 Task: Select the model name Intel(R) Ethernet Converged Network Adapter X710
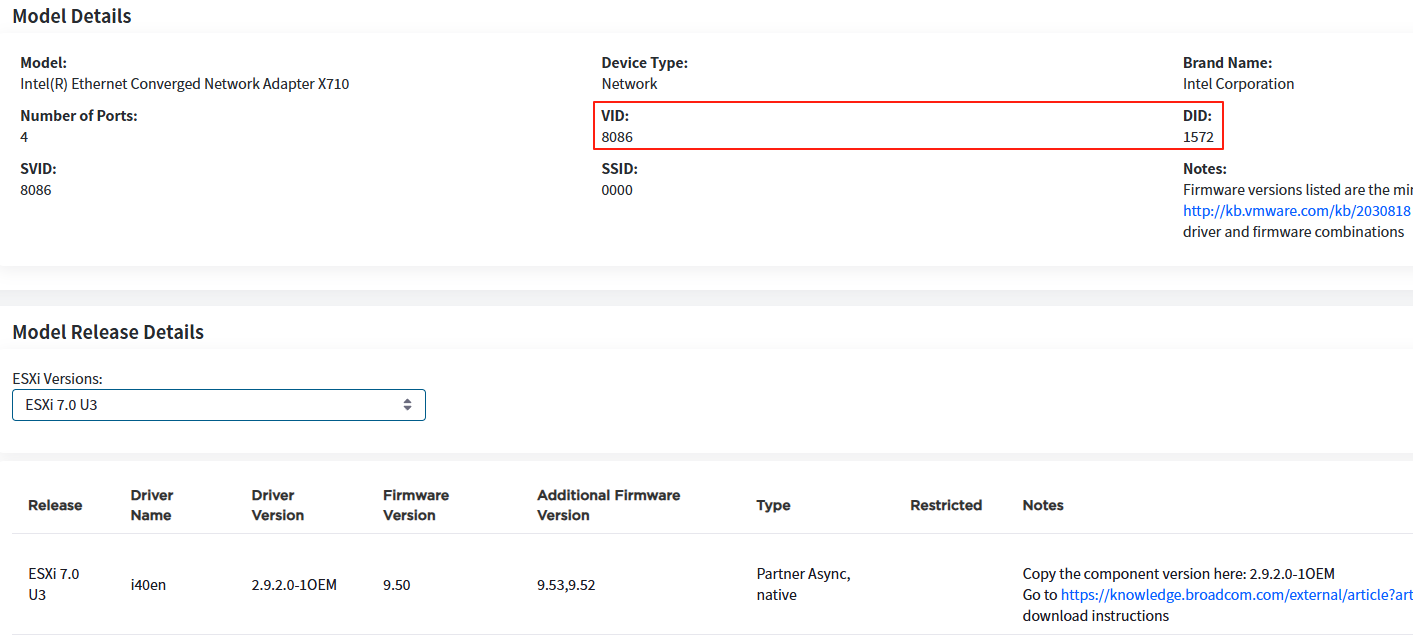pos(185,84)
